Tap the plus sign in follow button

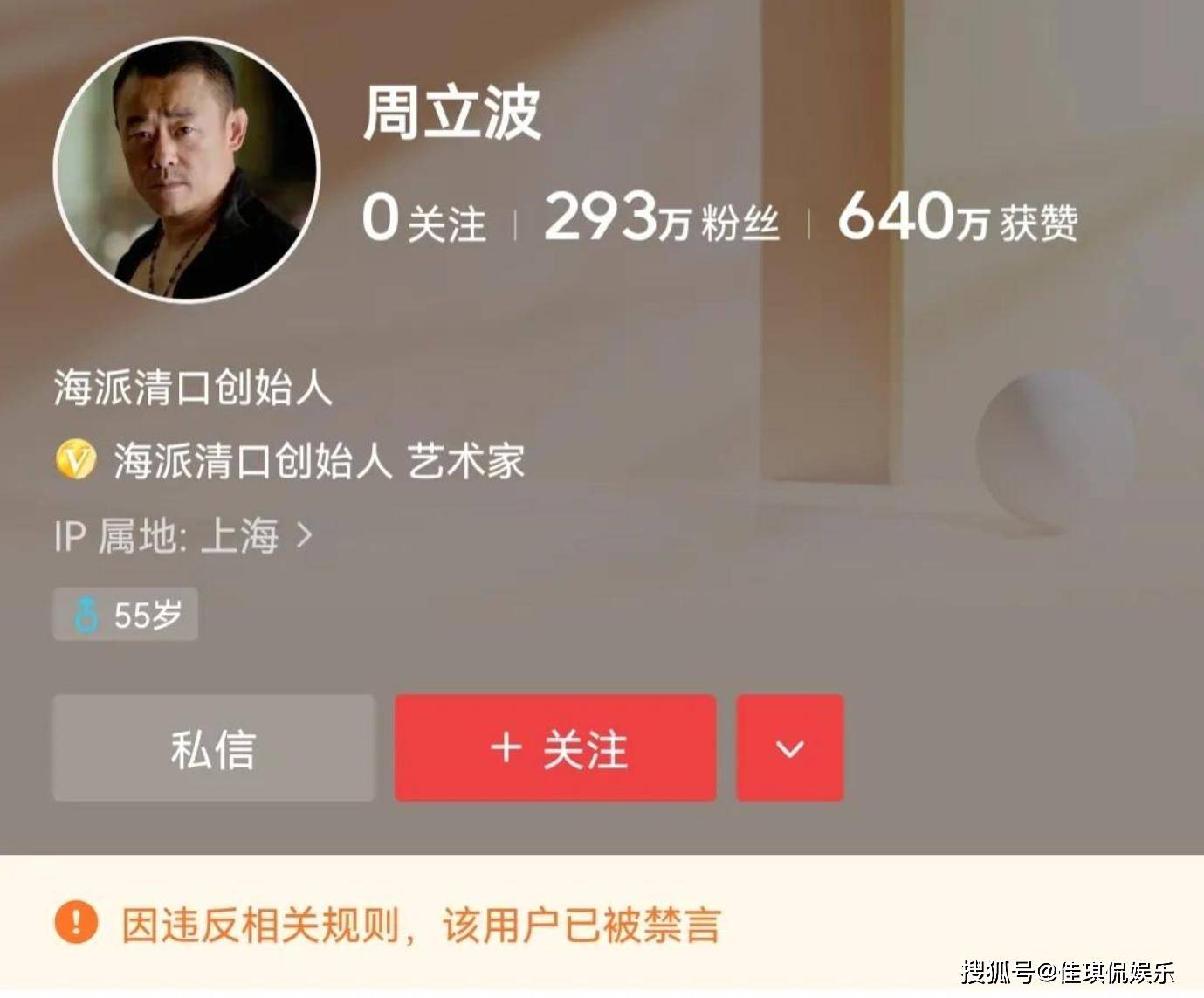(x=506, y=748)
